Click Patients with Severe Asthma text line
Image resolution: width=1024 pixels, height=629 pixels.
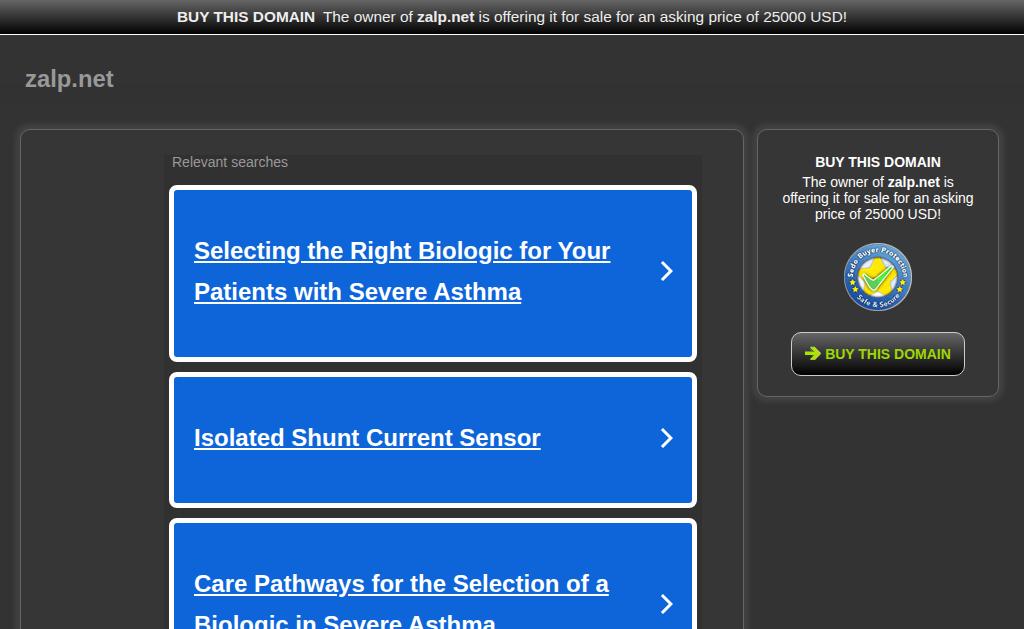coord(358,292)
